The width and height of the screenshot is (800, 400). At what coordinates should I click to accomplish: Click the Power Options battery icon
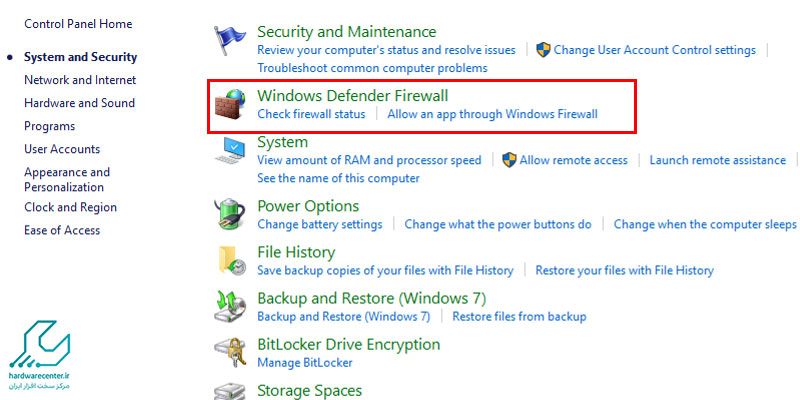tap(230, 215)
